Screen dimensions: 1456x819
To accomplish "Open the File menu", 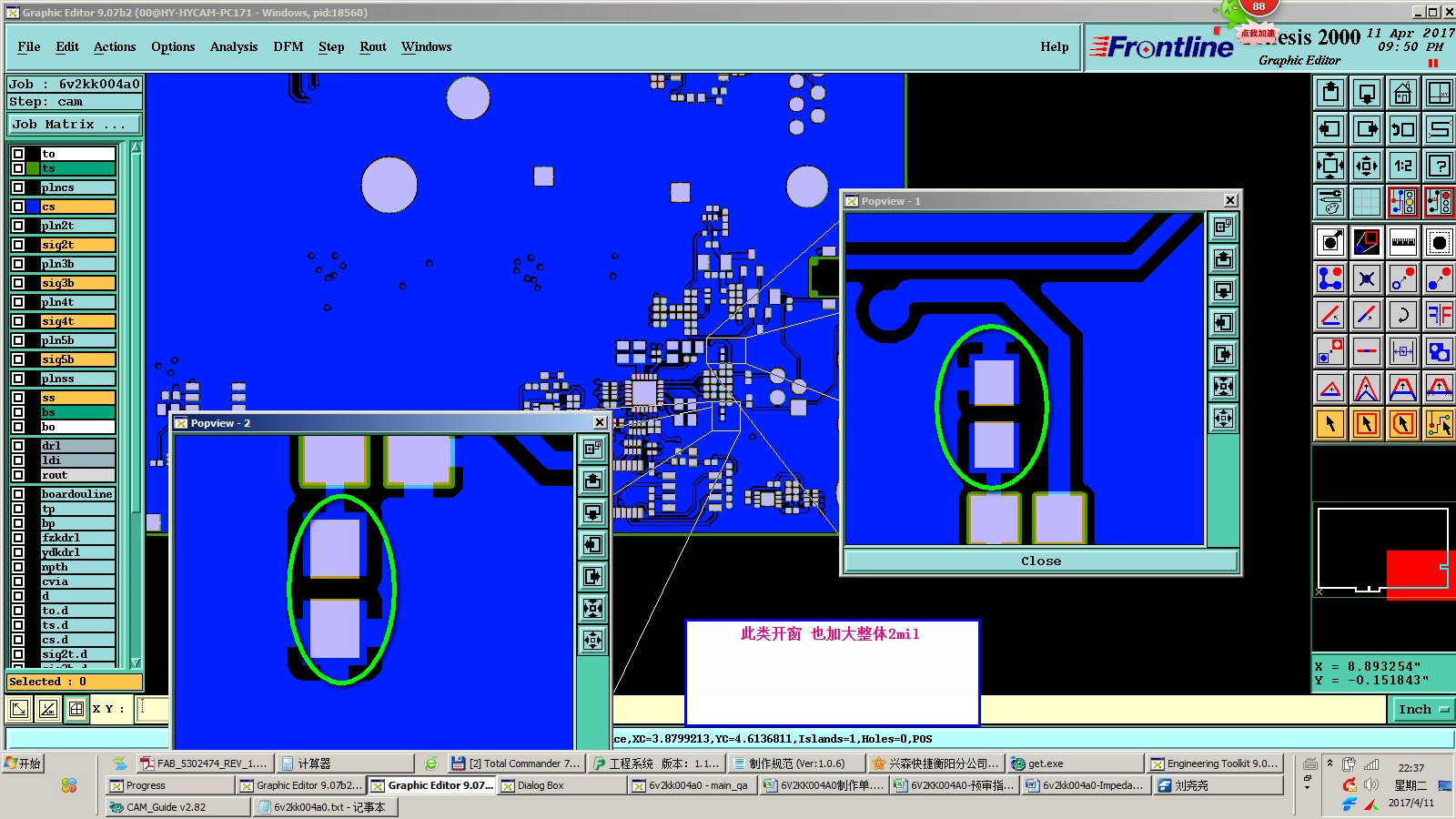I will [x=29, y=46].
